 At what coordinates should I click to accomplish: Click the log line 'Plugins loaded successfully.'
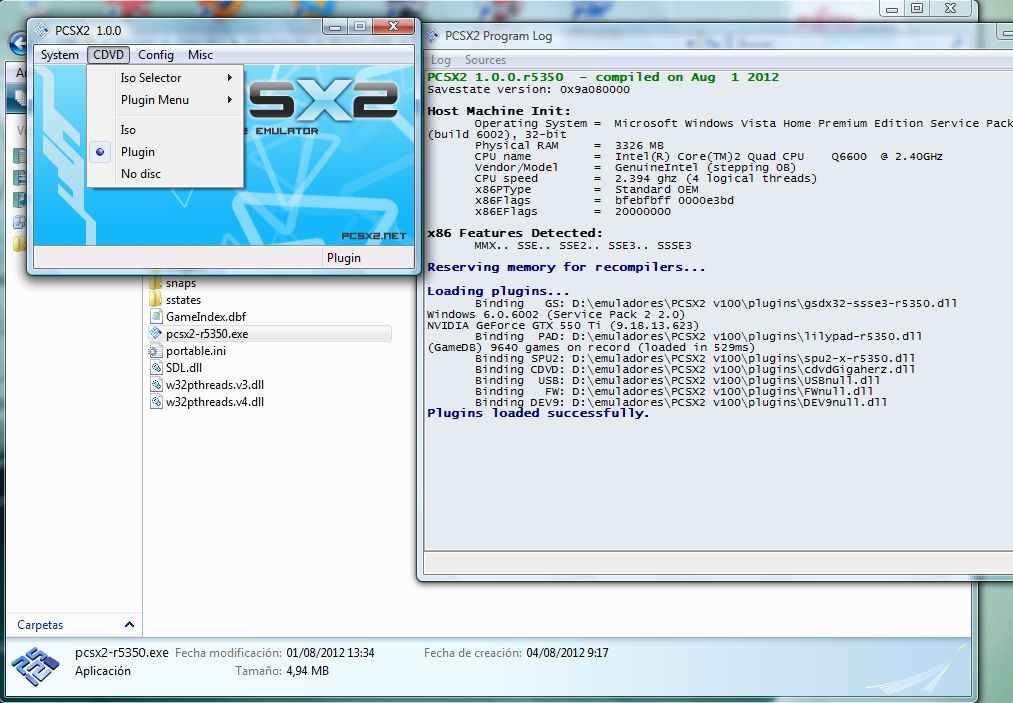(538, 414)
